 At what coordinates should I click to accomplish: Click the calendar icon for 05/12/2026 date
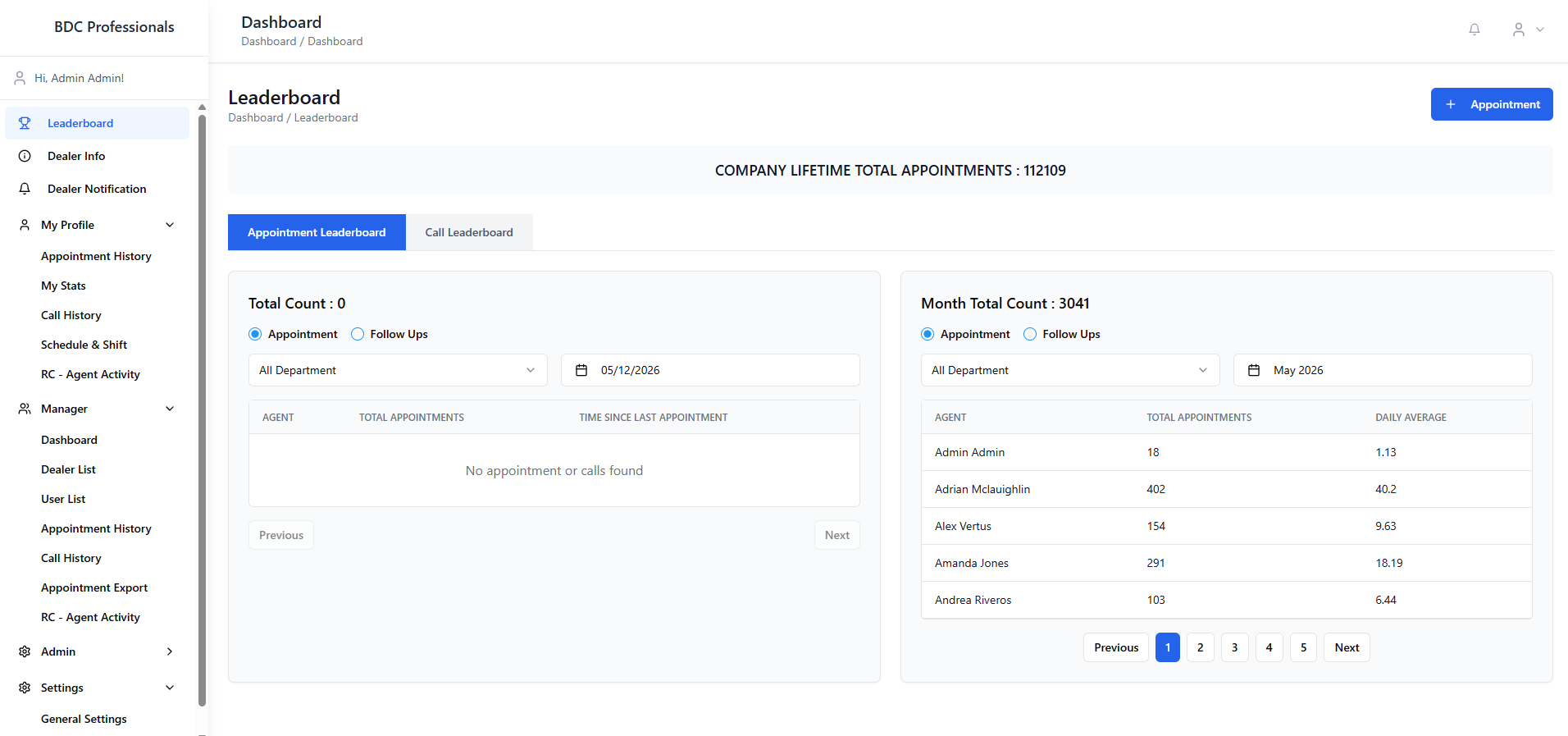(581, 370)
